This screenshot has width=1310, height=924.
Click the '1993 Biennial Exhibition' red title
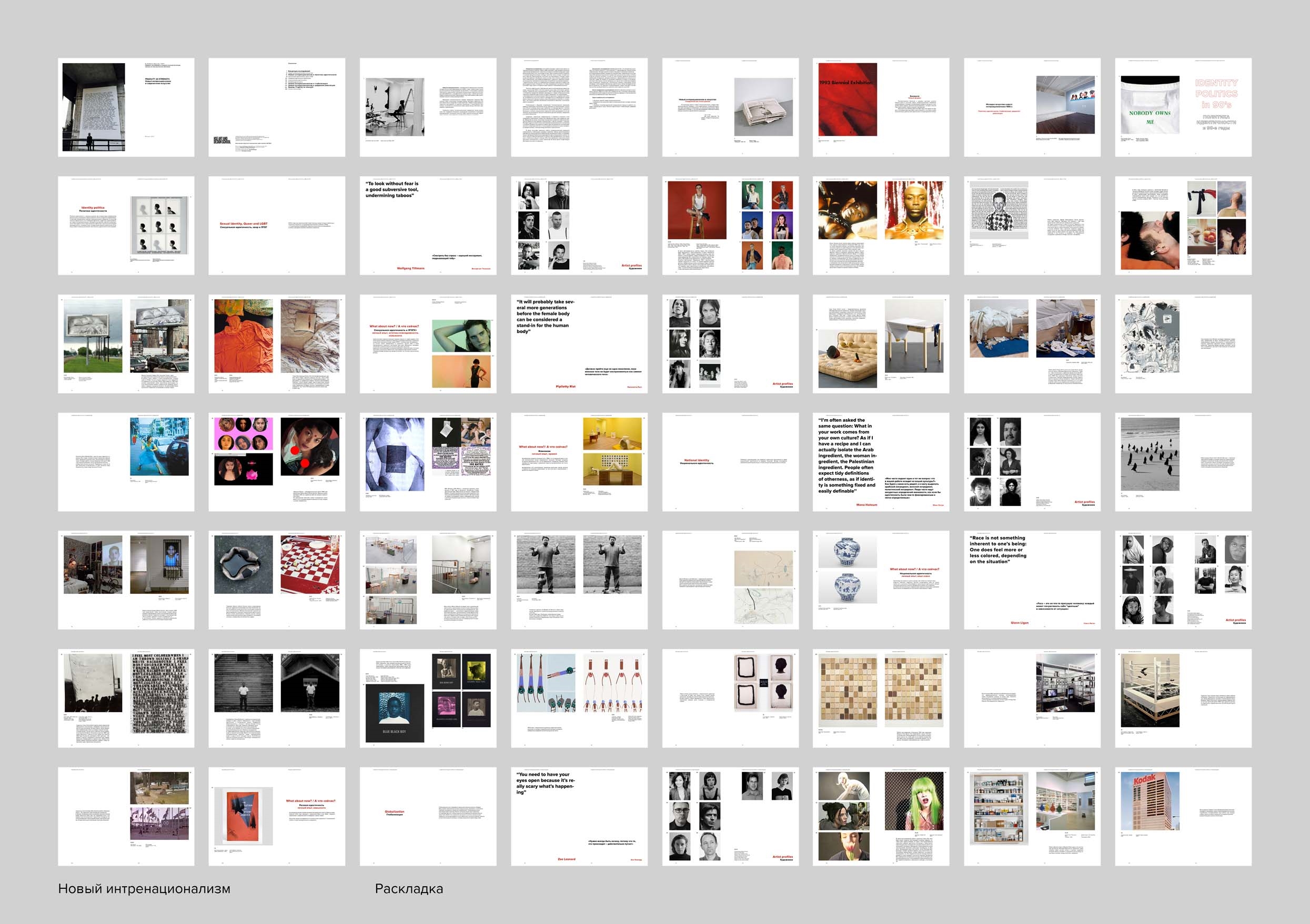[x=846, y=83]
